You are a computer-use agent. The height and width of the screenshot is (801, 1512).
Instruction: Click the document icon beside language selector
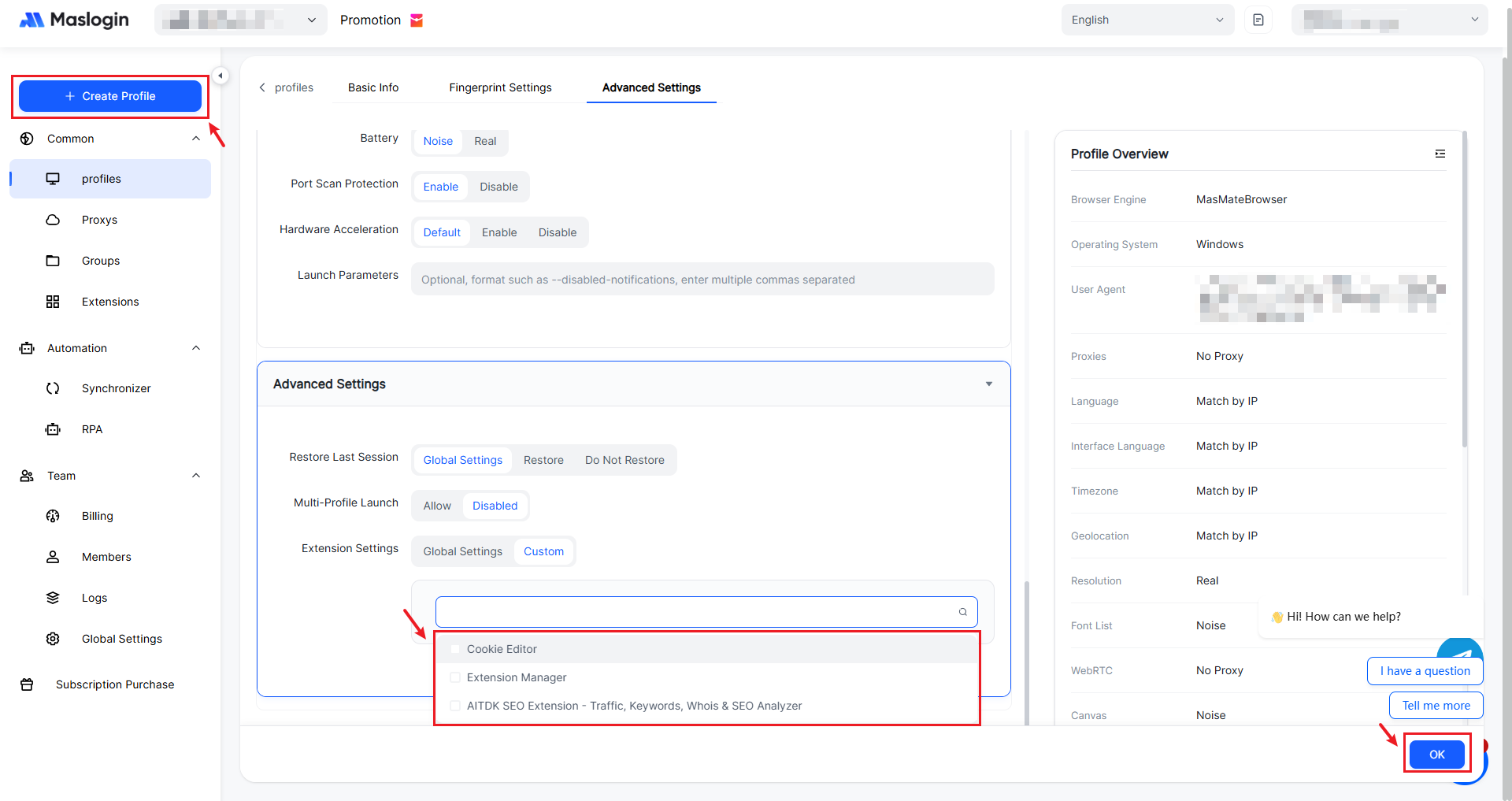1258,20
